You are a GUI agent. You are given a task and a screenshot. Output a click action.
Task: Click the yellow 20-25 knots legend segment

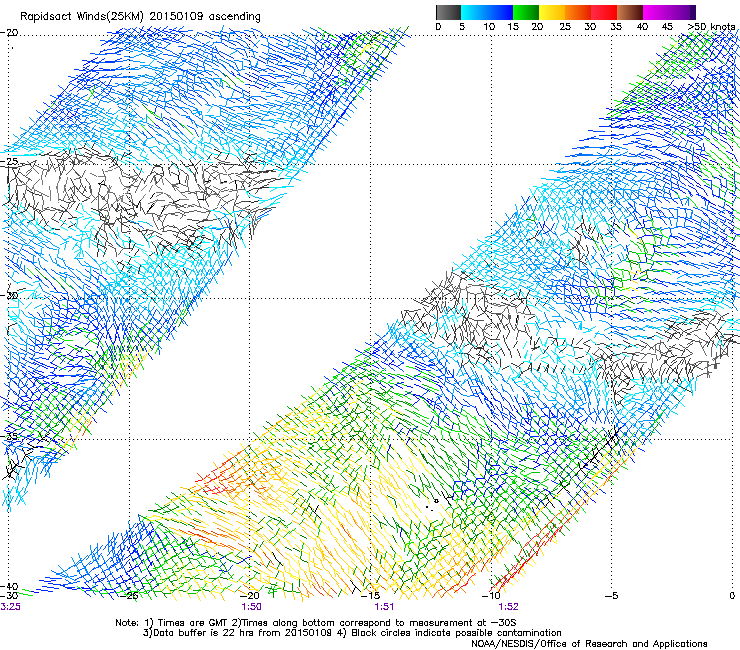tap(552, 12)
